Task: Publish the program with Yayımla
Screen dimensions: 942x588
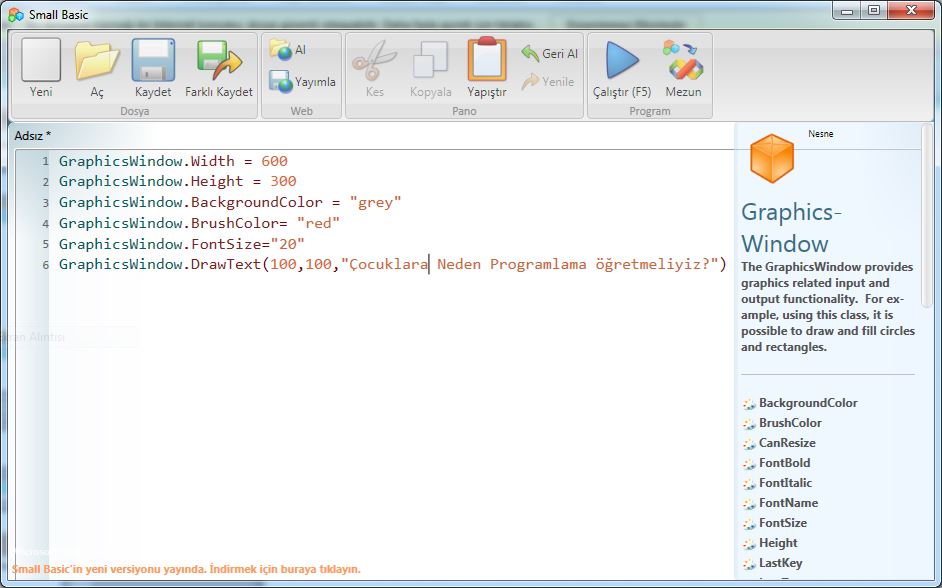Action: (x=302, y=81)
